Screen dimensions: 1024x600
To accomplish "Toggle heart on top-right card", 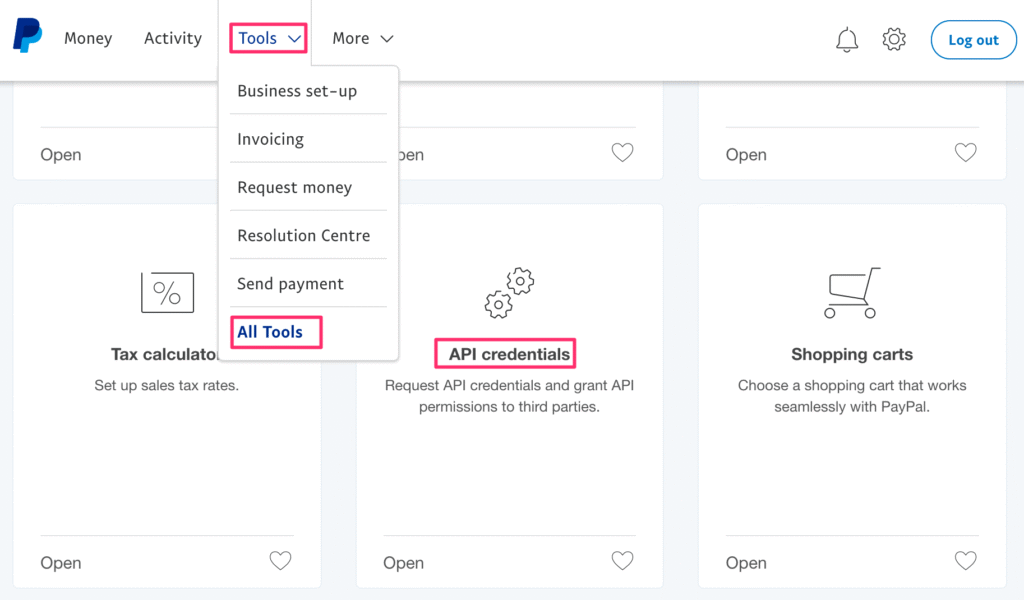I will (965, 153).
